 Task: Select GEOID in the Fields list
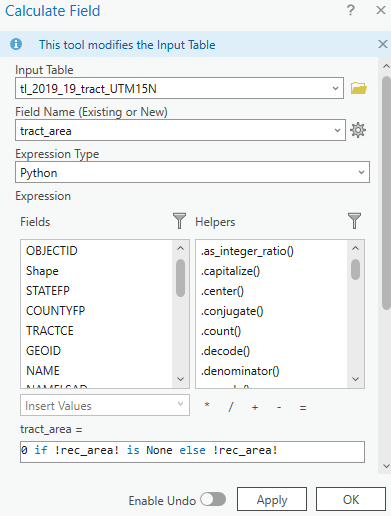point(43,351)
